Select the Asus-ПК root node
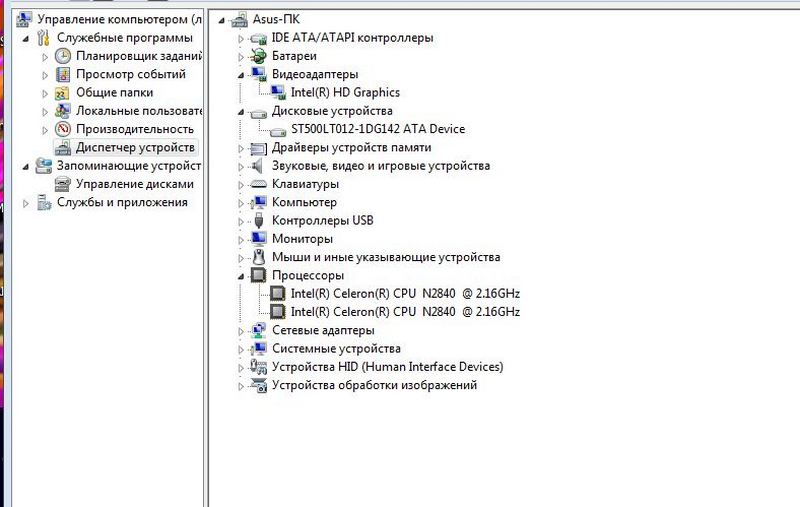 [x=277, y=19]
